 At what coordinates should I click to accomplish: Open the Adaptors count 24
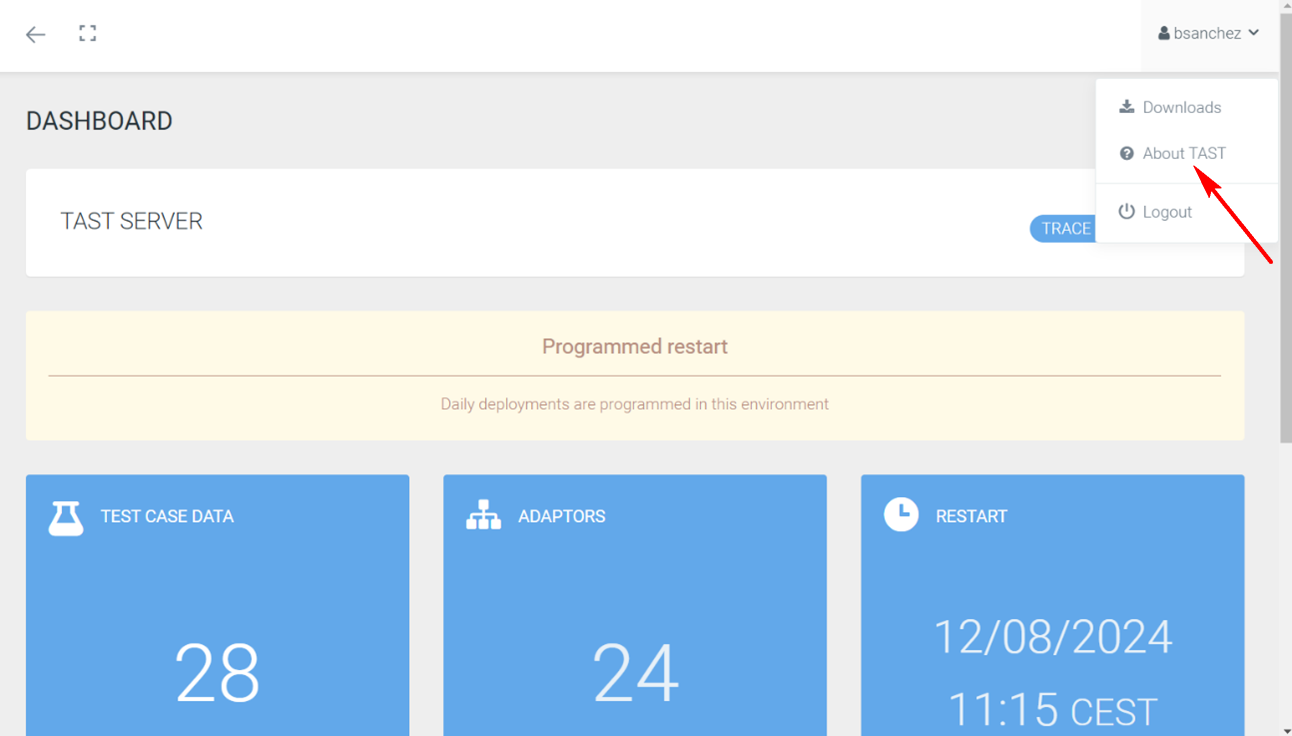(635, 672)
